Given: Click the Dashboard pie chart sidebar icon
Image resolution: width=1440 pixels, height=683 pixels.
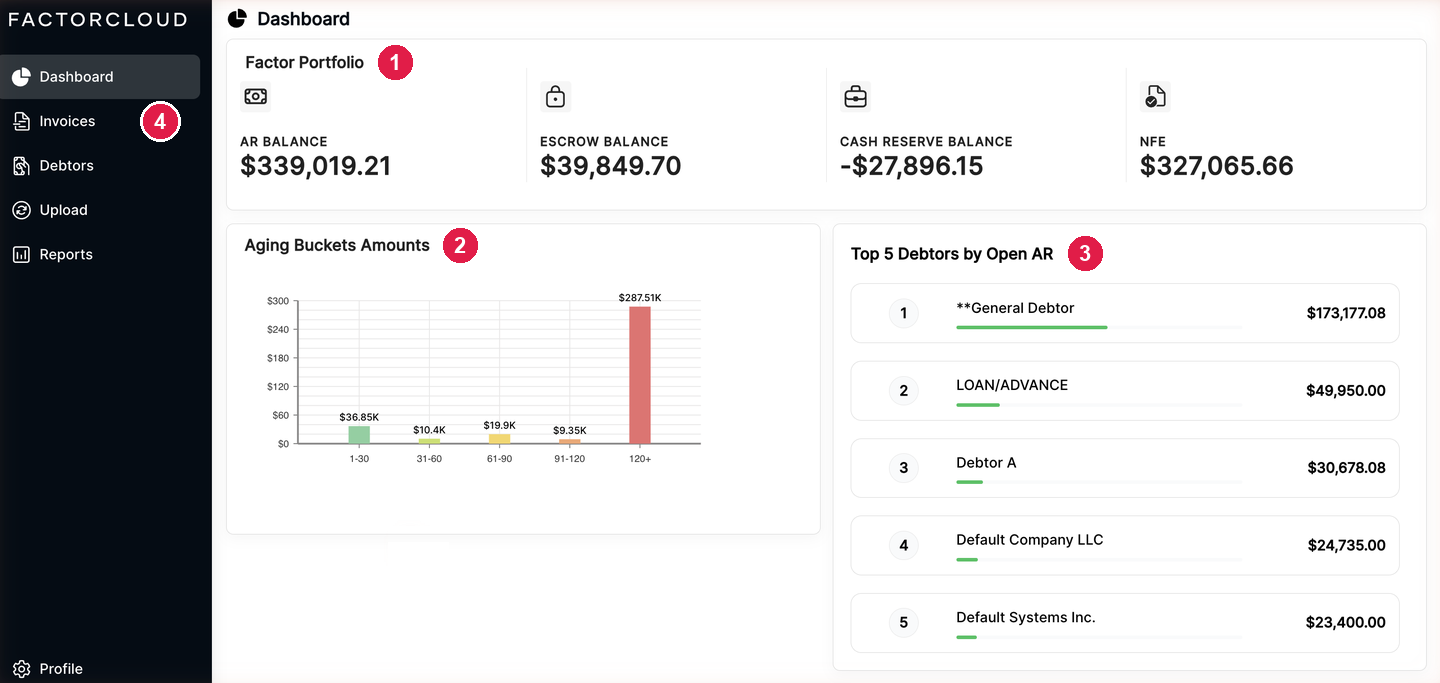Looking at the screenshot, I should tap(21, 77).
